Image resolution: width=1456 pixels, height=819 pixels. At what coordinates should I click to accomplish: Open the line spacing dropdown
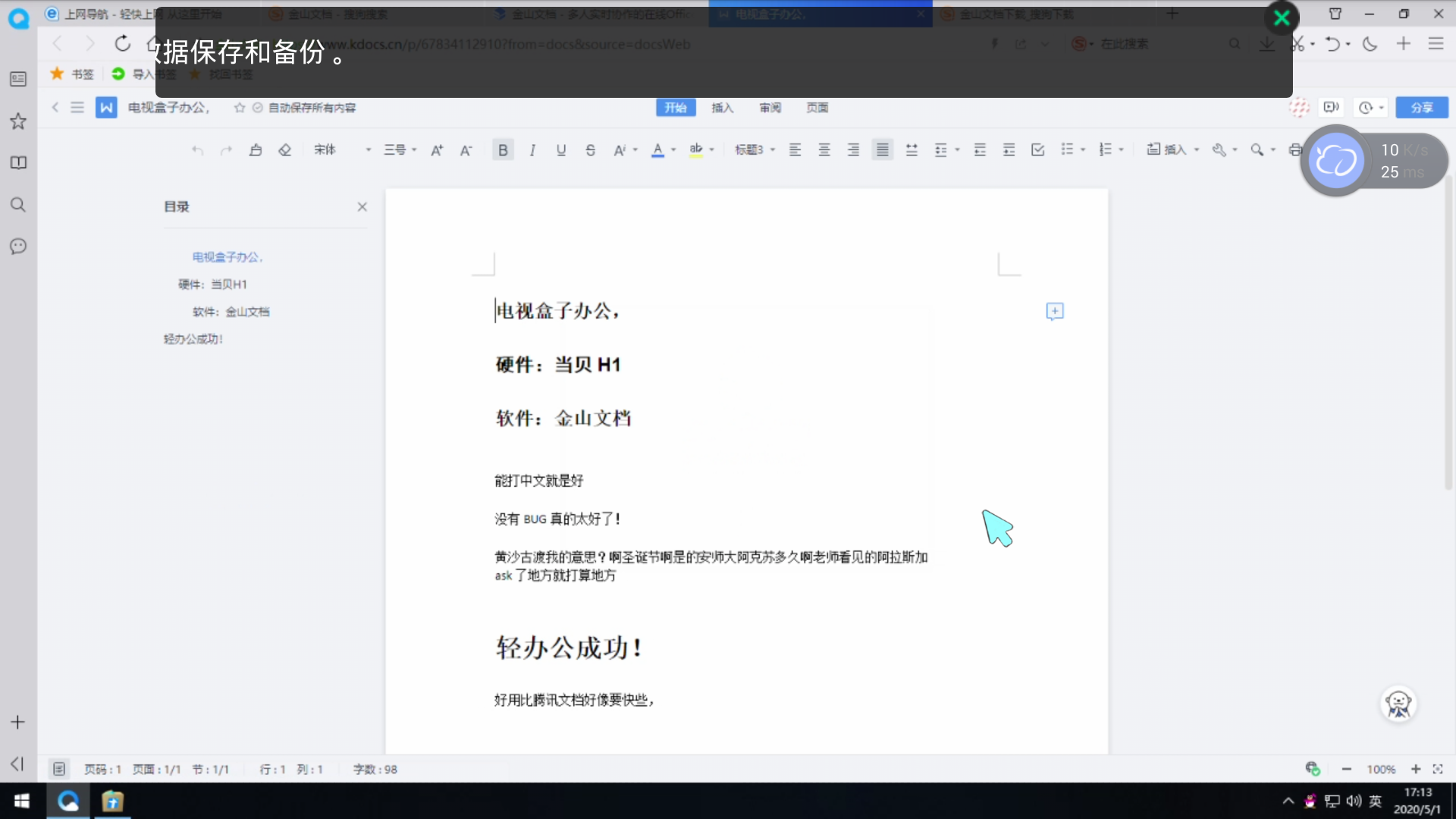[947, 150]
